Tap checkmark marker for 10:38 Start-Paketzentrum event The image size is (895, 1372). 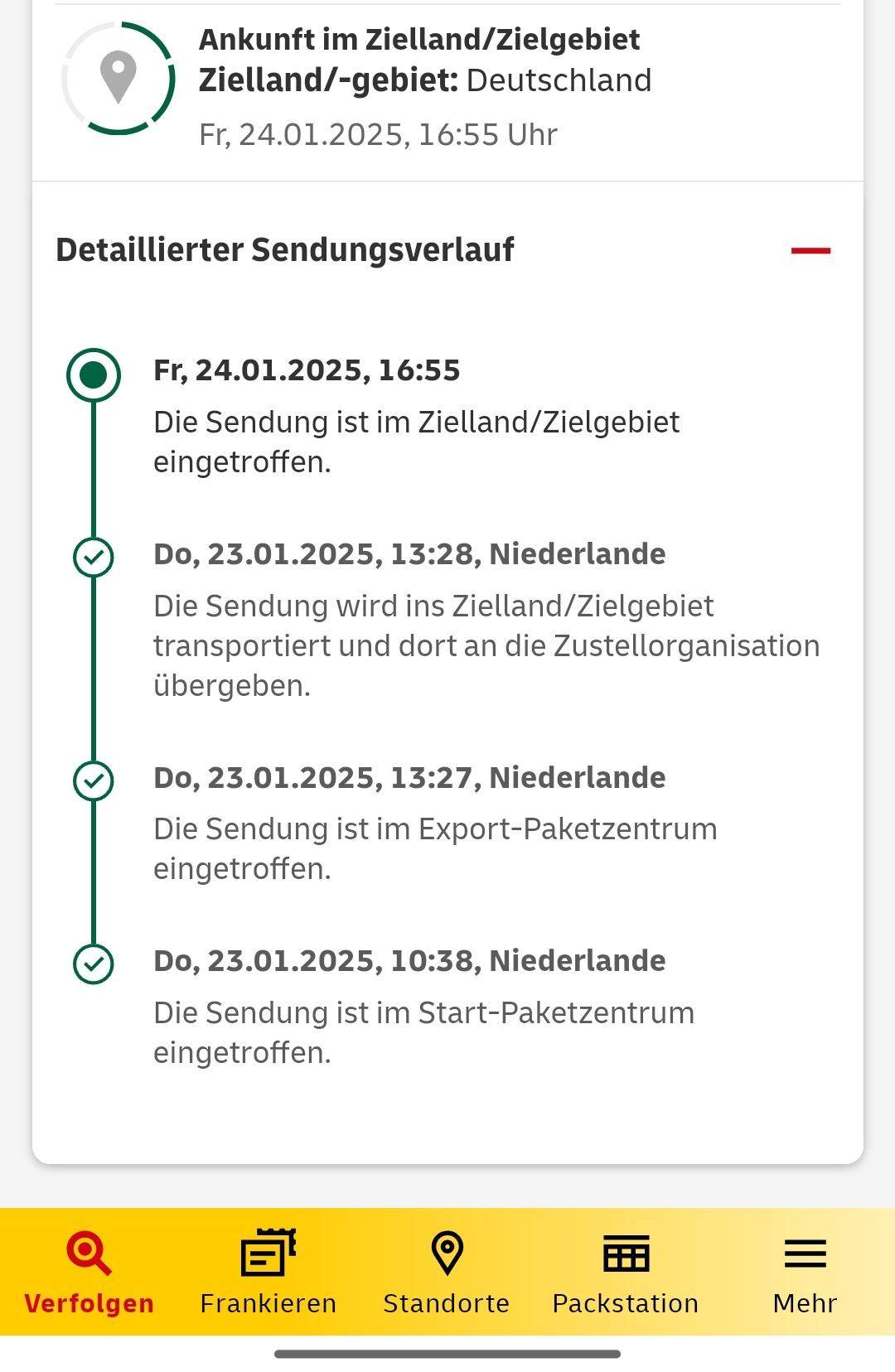coord(94,964)
